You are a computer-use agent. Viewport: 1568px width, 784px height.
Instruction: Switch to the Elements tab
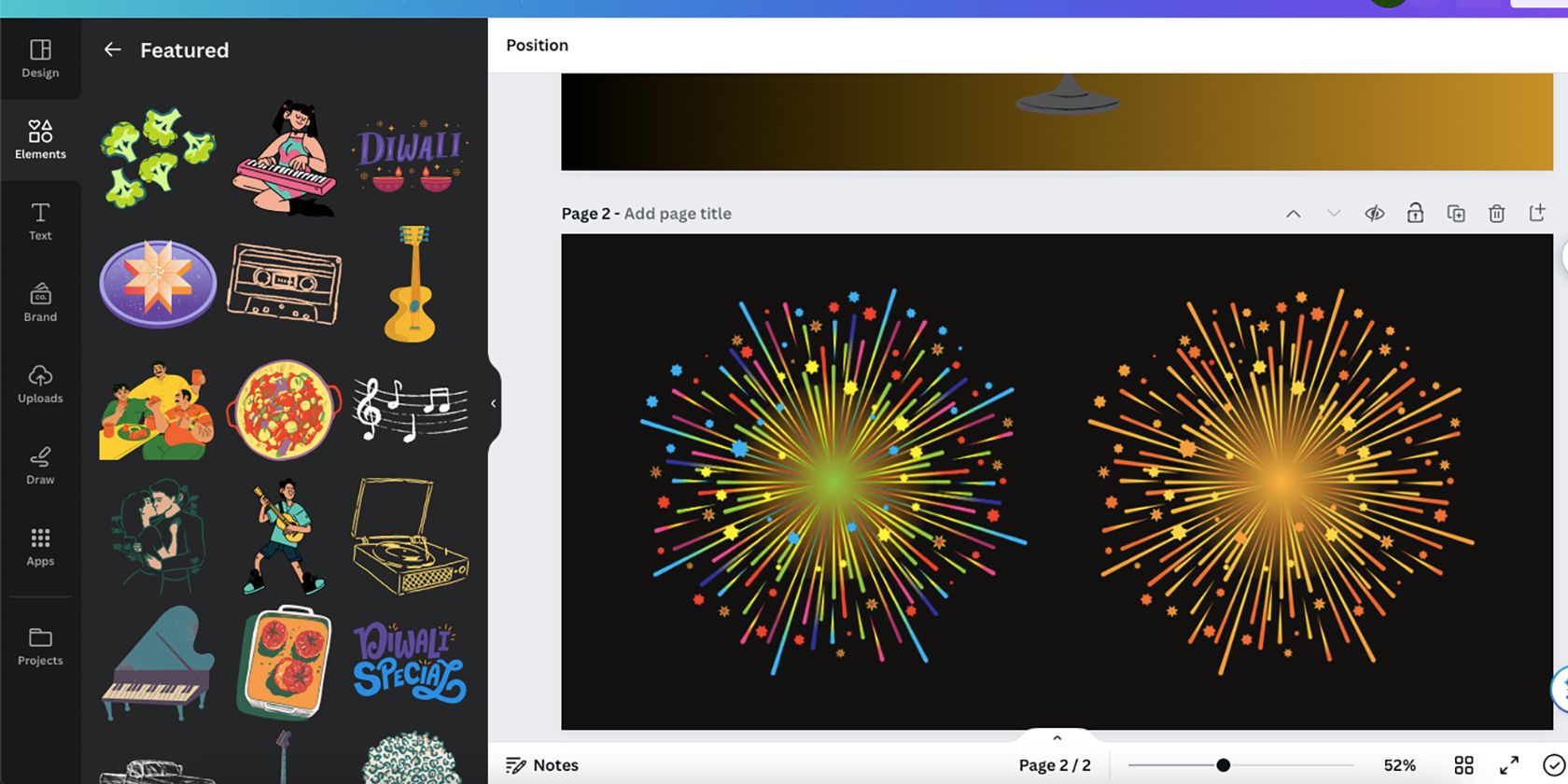point(40,139)
